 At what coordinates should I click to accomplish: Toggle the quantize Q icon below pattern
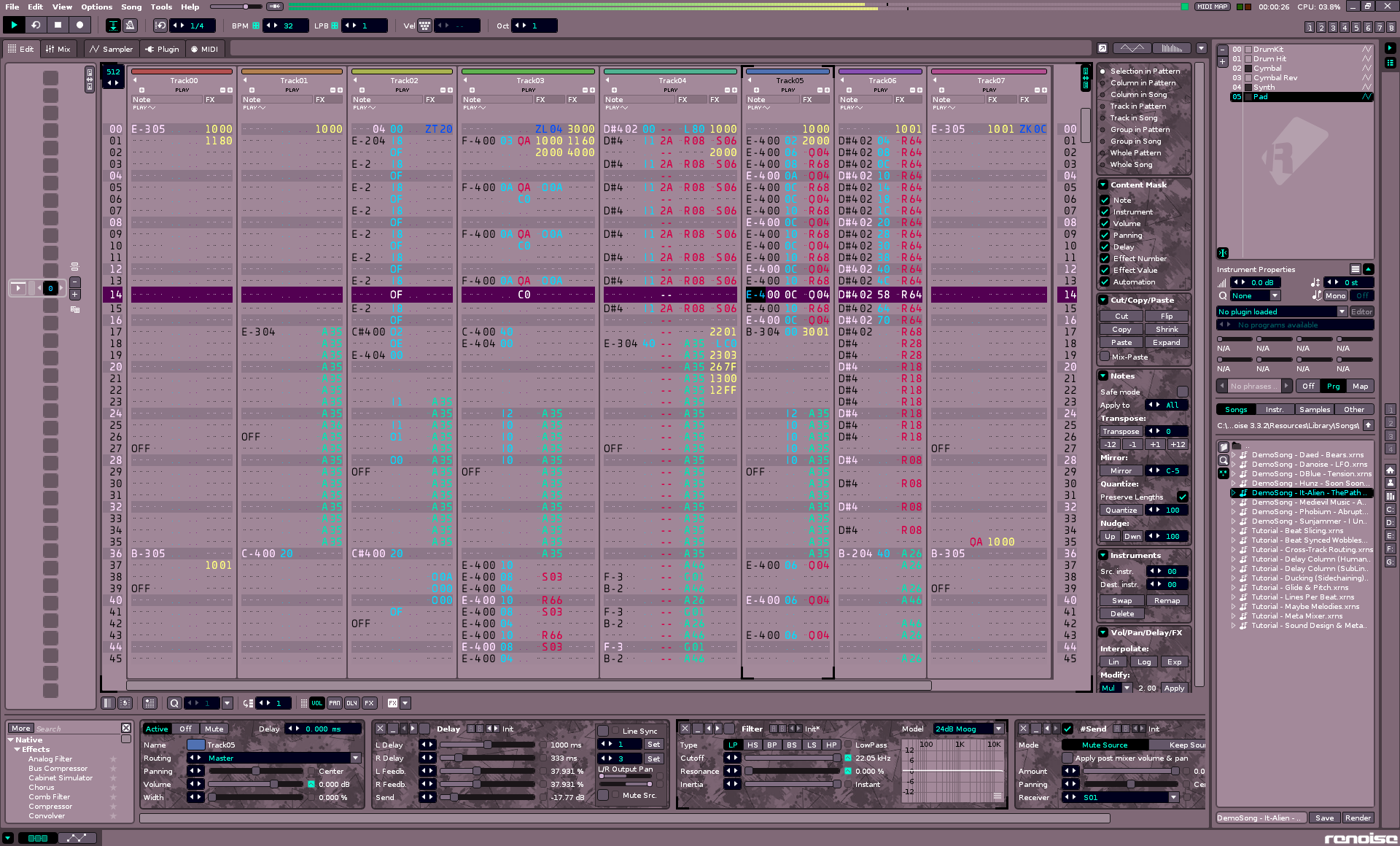[x=174, y=703]
